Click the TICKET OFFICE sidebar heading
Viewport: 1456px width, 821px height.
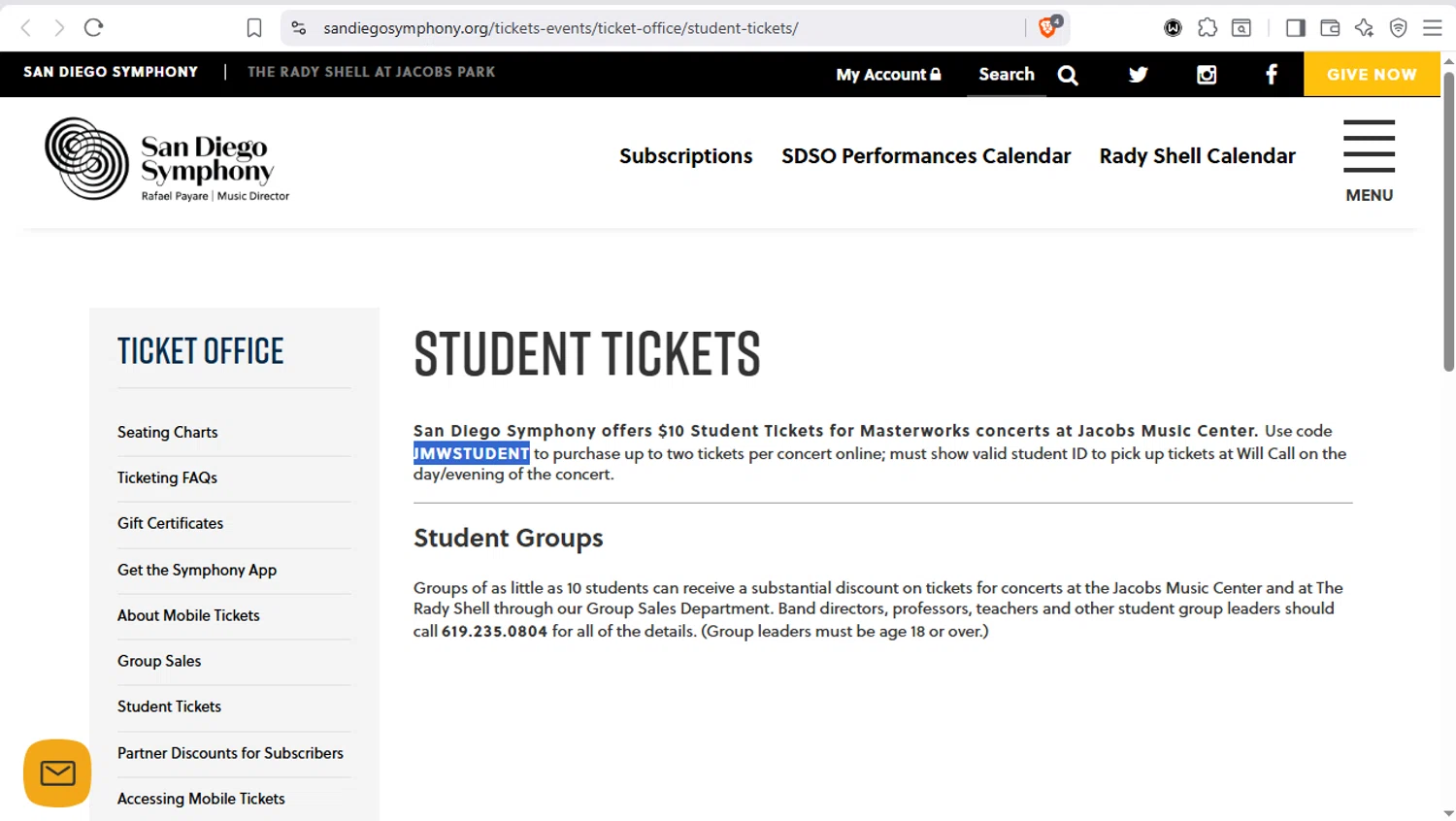click(201, 351)
